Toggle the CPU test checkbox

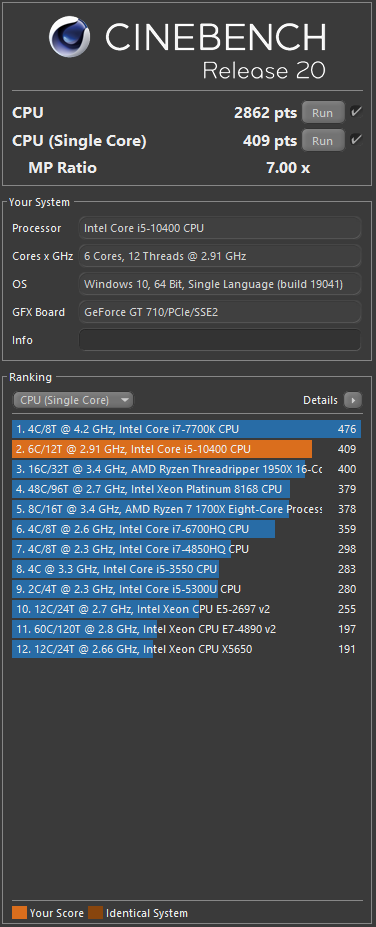pyautogui.click(x=356, y=112)
